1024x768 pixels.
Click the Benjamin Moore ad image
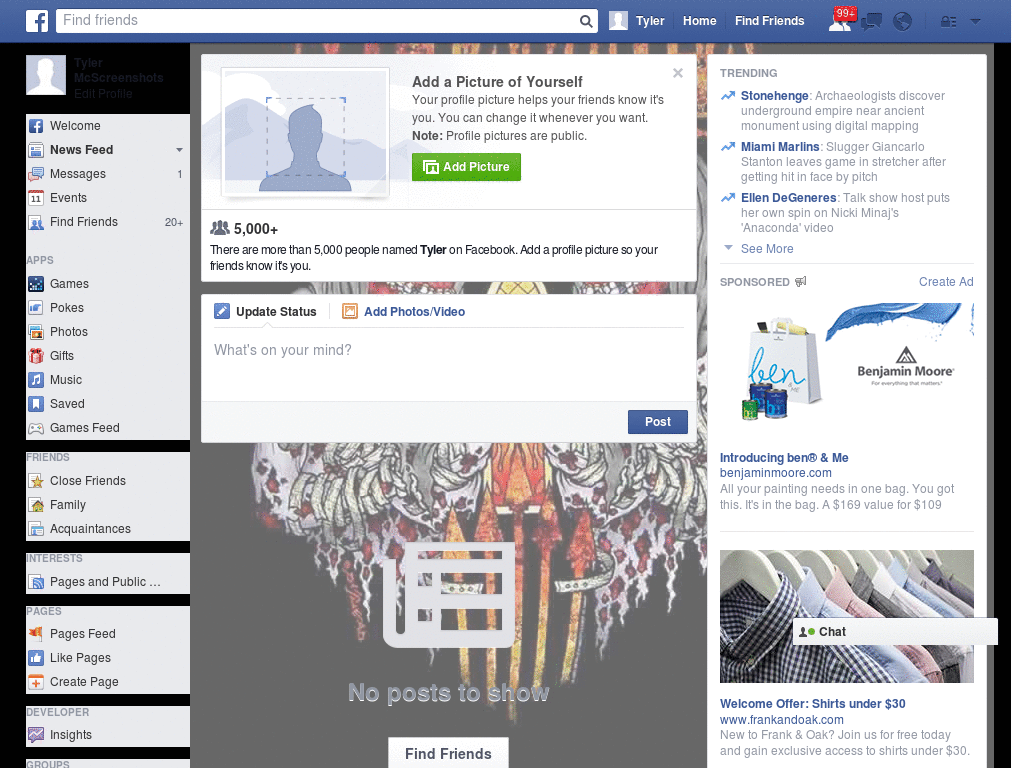click(x=846, y=367)
